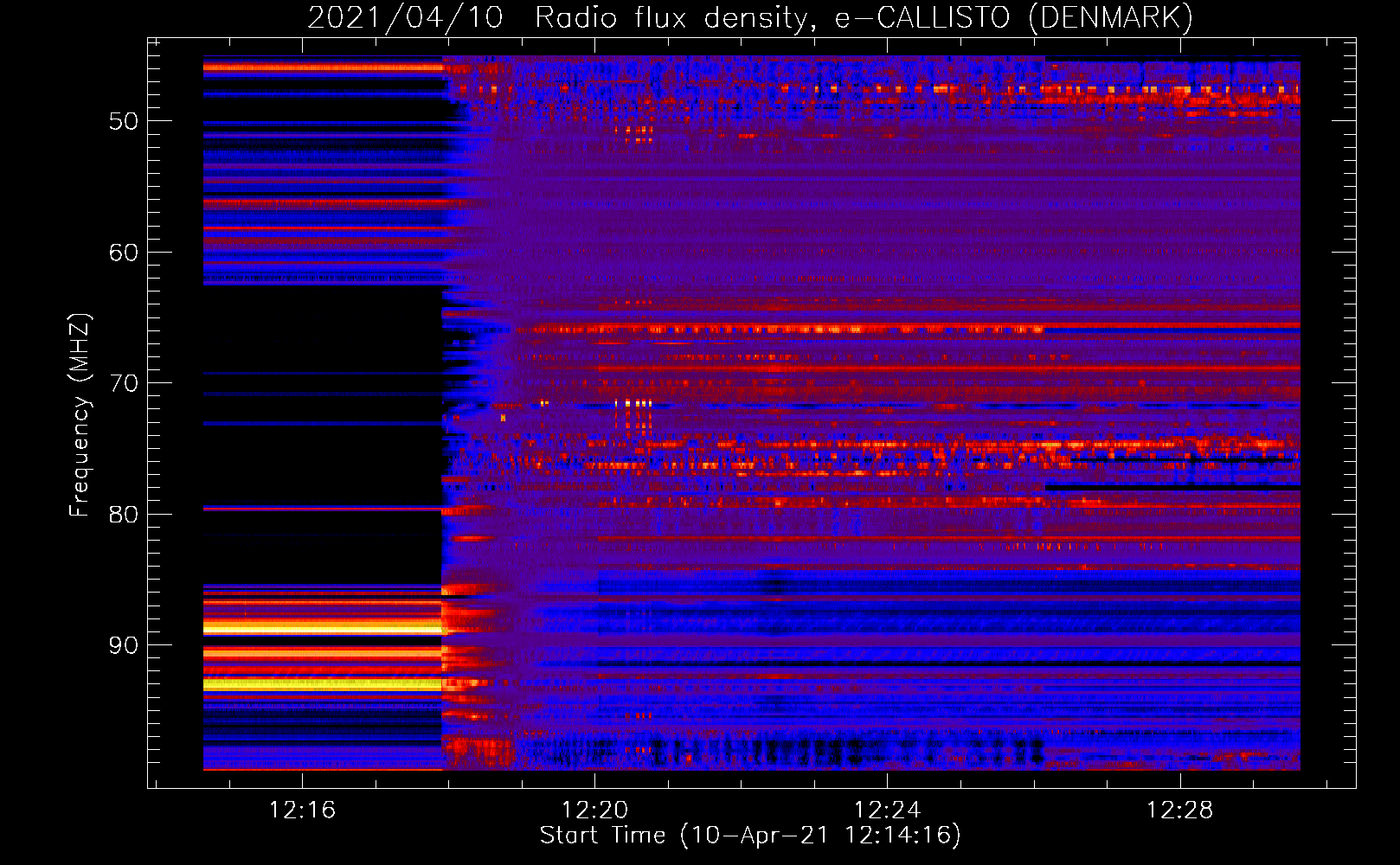Screen dimensions: 1400x865
Task: Click the 70 frequency tick label
Action: tap(123, 383)
